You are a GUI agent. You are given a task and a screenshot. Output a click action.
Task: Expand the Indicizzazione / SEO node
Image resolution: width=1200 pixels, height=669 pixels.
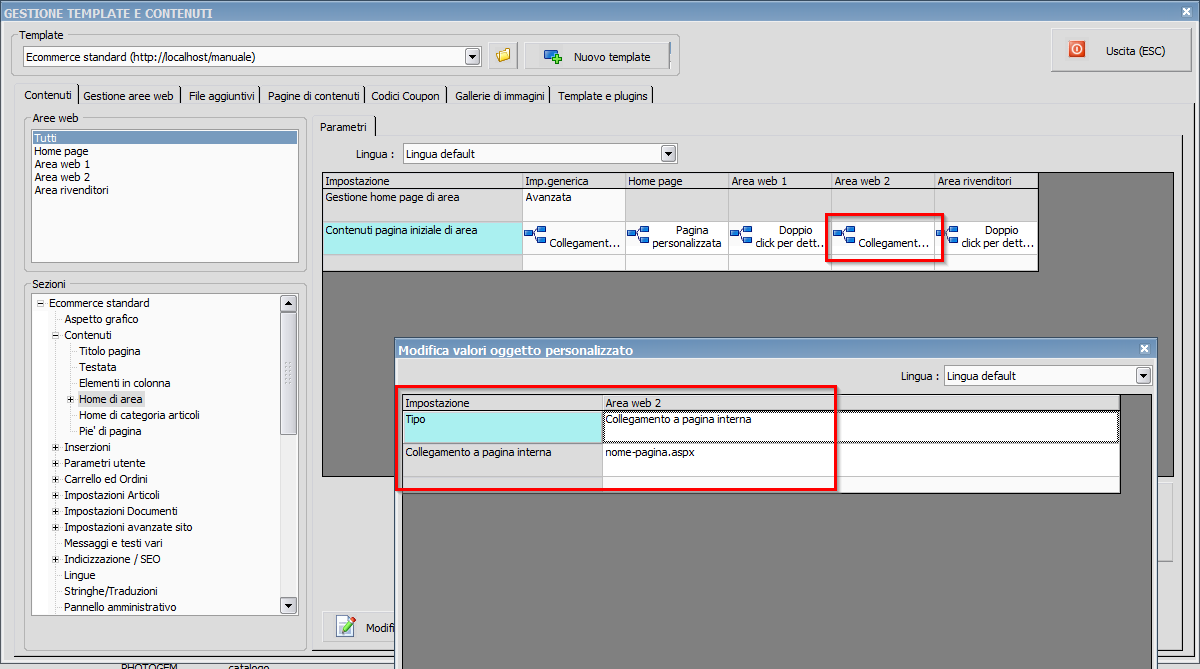(x=55, y=559)
